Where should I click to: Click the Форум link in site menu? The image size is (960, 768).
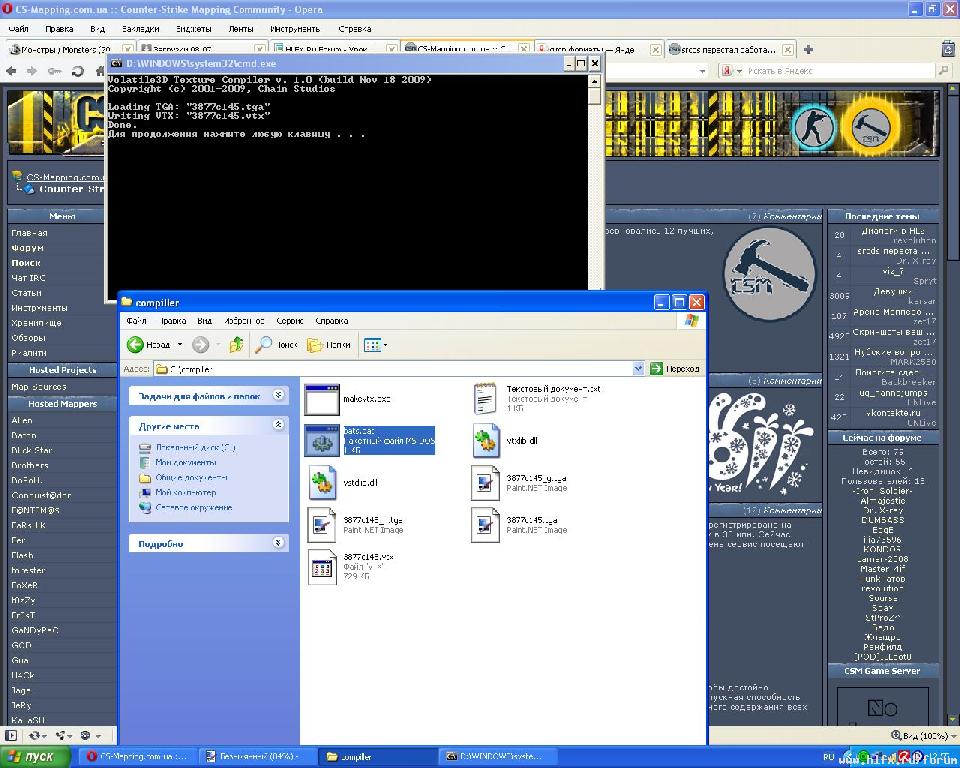coord(28,248)
